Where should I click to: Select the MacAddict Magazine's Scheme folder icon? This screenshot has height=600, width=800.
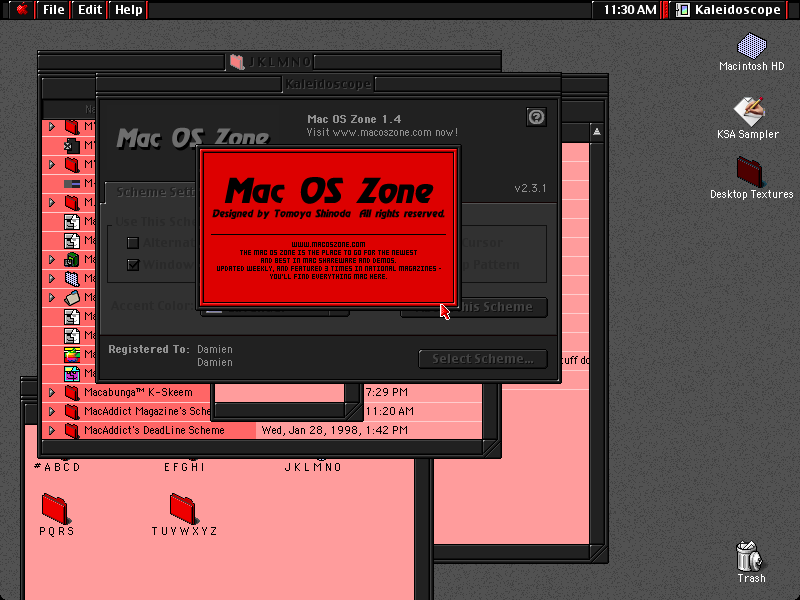(72, 411)
